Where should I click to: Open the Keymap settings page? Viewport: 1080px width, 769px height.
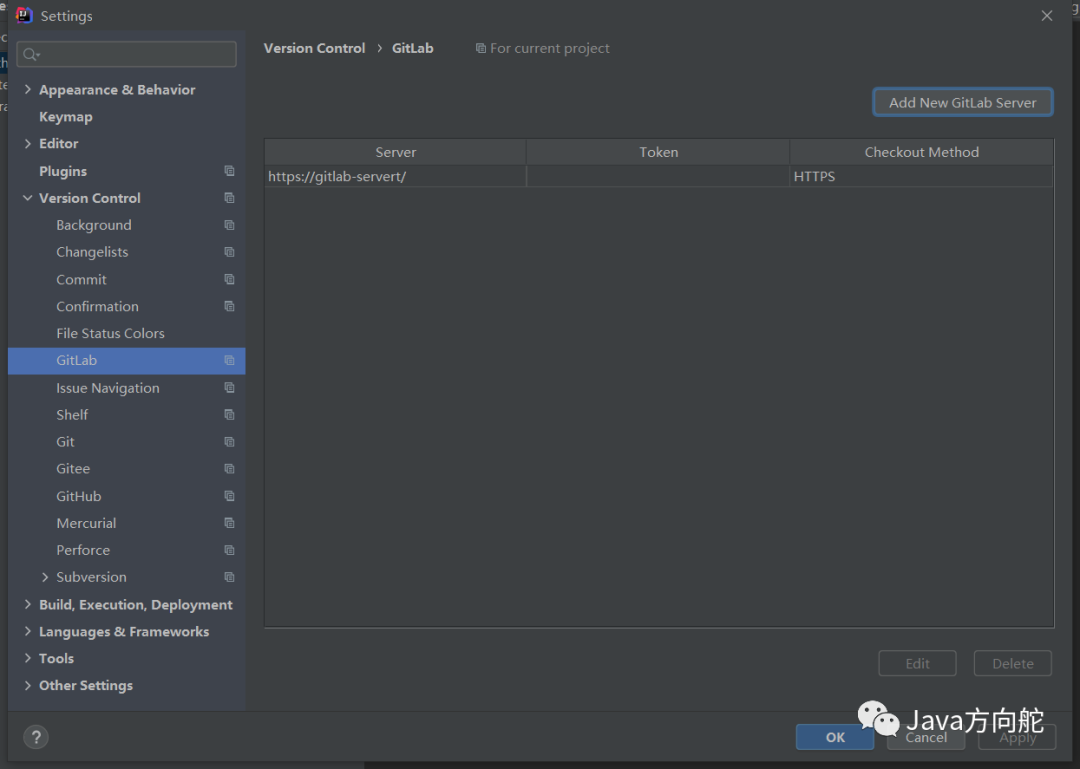(x=65, y=116)
